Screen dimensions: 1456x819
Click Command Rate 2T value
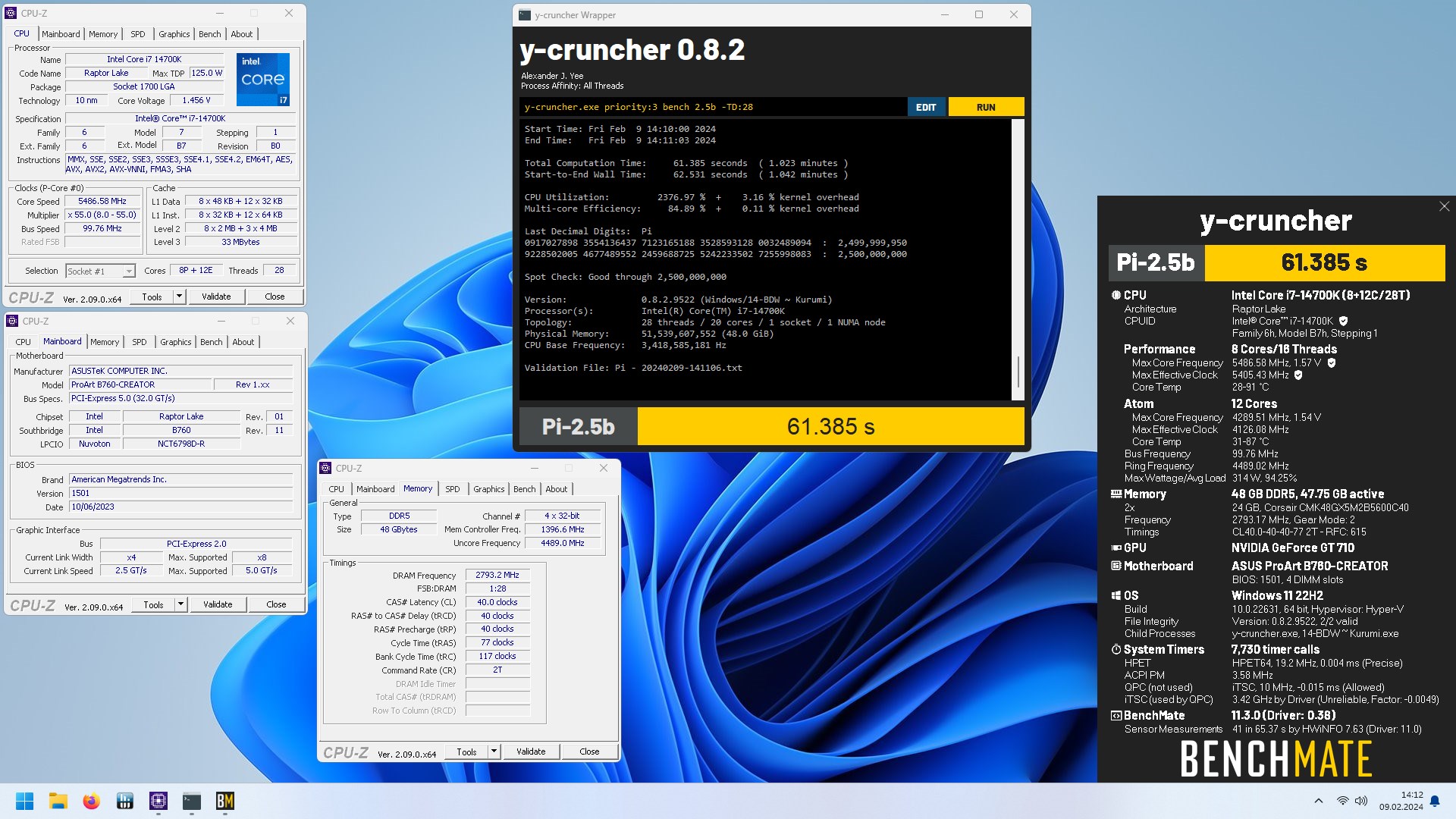click(x=497, y=670)
